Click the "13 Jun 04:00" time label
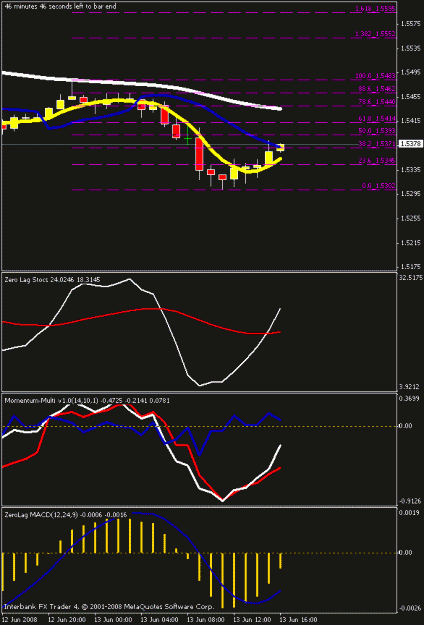424x625 pixels. [159, 620]
